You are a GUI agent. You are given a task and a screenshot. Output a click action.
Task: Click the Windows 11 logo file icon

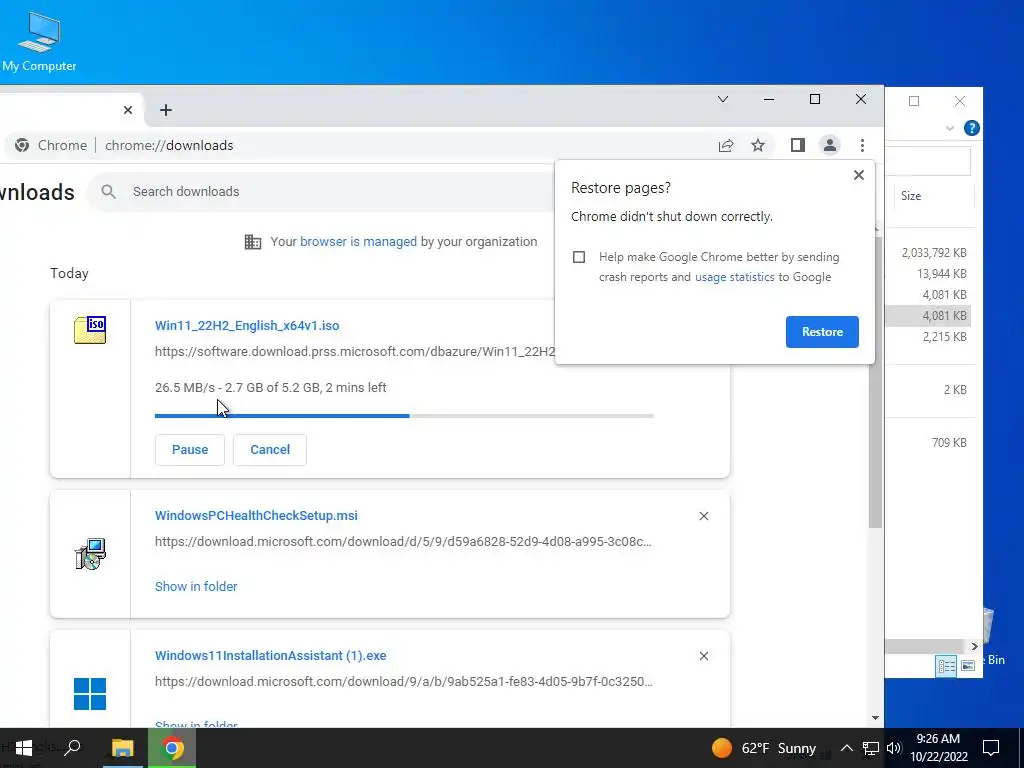pyautogui.click(x=90, y=694)
